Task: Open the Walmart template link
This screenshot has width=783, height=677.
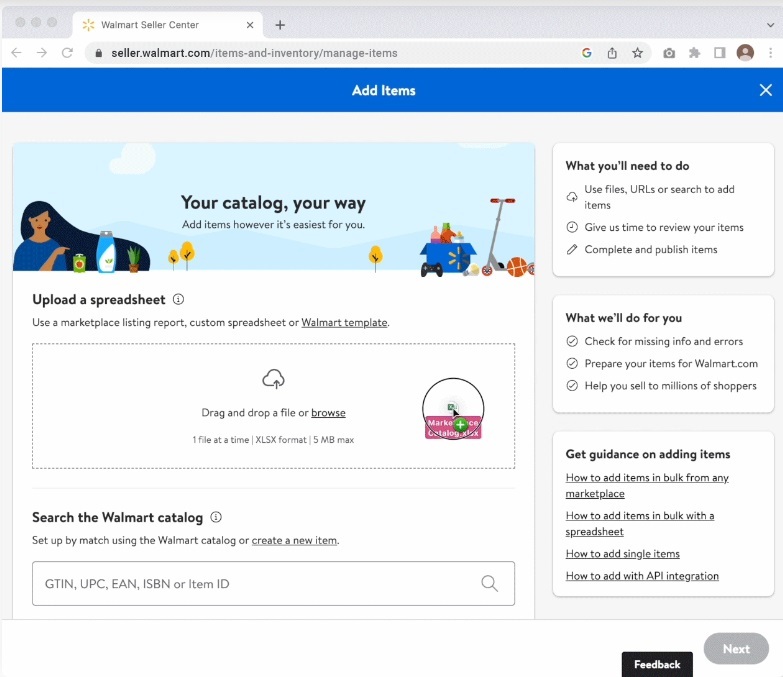Action: (x=344, y=323)
